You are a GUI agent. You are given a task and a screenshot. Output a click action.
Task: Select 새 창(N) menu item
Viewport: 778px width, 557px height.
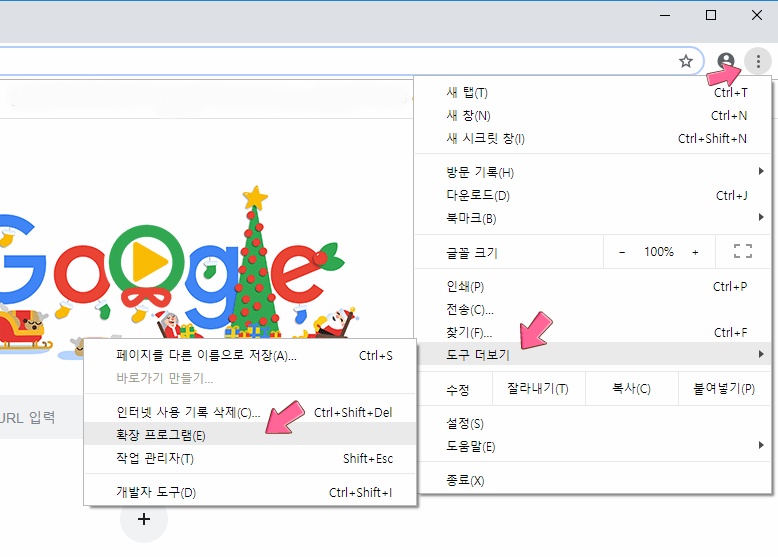pyautogui.click(x=593, y=116)
